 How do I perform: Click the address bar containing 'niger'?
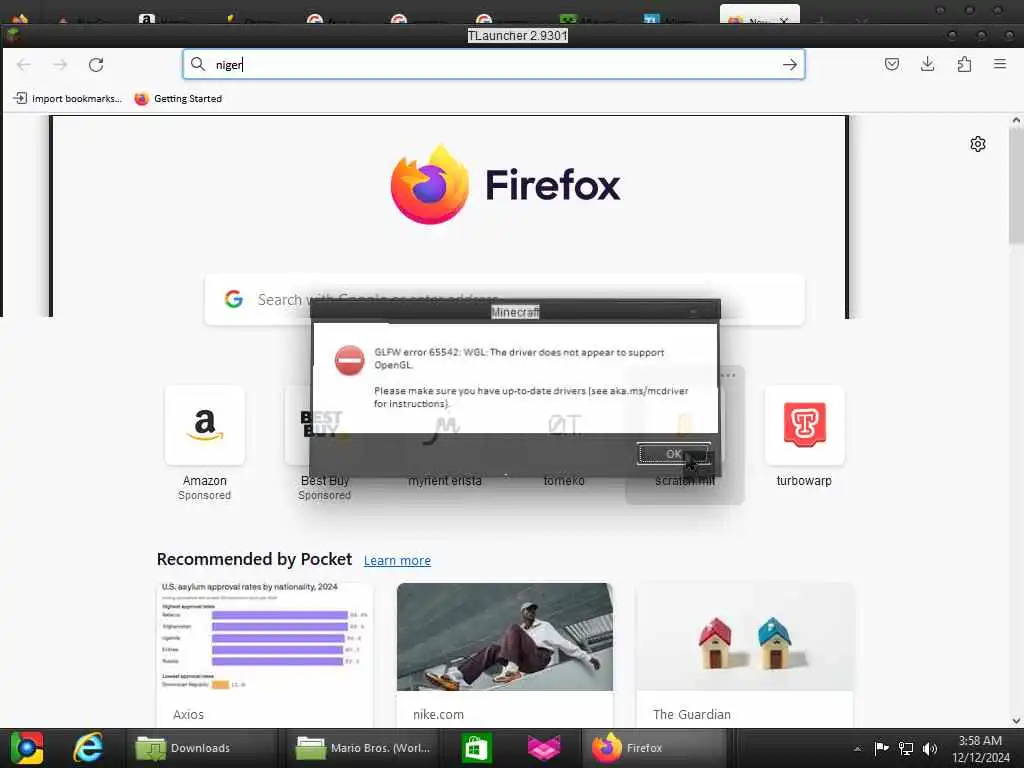click(493, 65)
